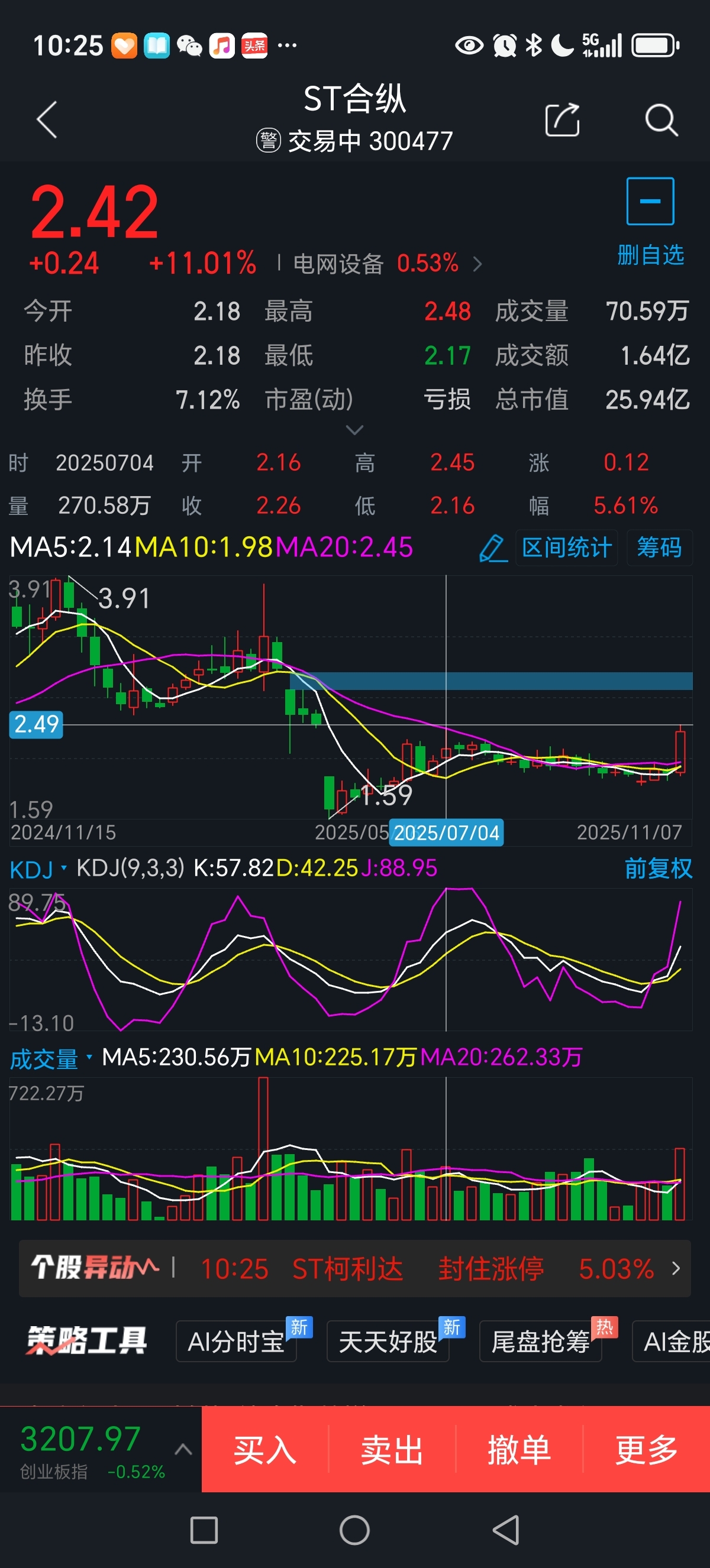The height and width of the screenshot is (1568, 710).
Task: Tap the MA5:2.14 indicator label
Action: [x=70, y=547]
